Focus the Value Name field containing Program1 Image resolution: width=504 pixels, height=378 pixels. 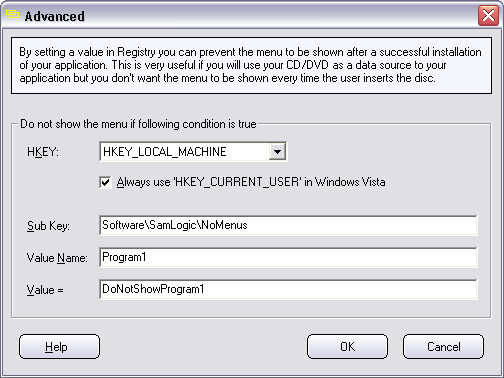tap(288, 257)
